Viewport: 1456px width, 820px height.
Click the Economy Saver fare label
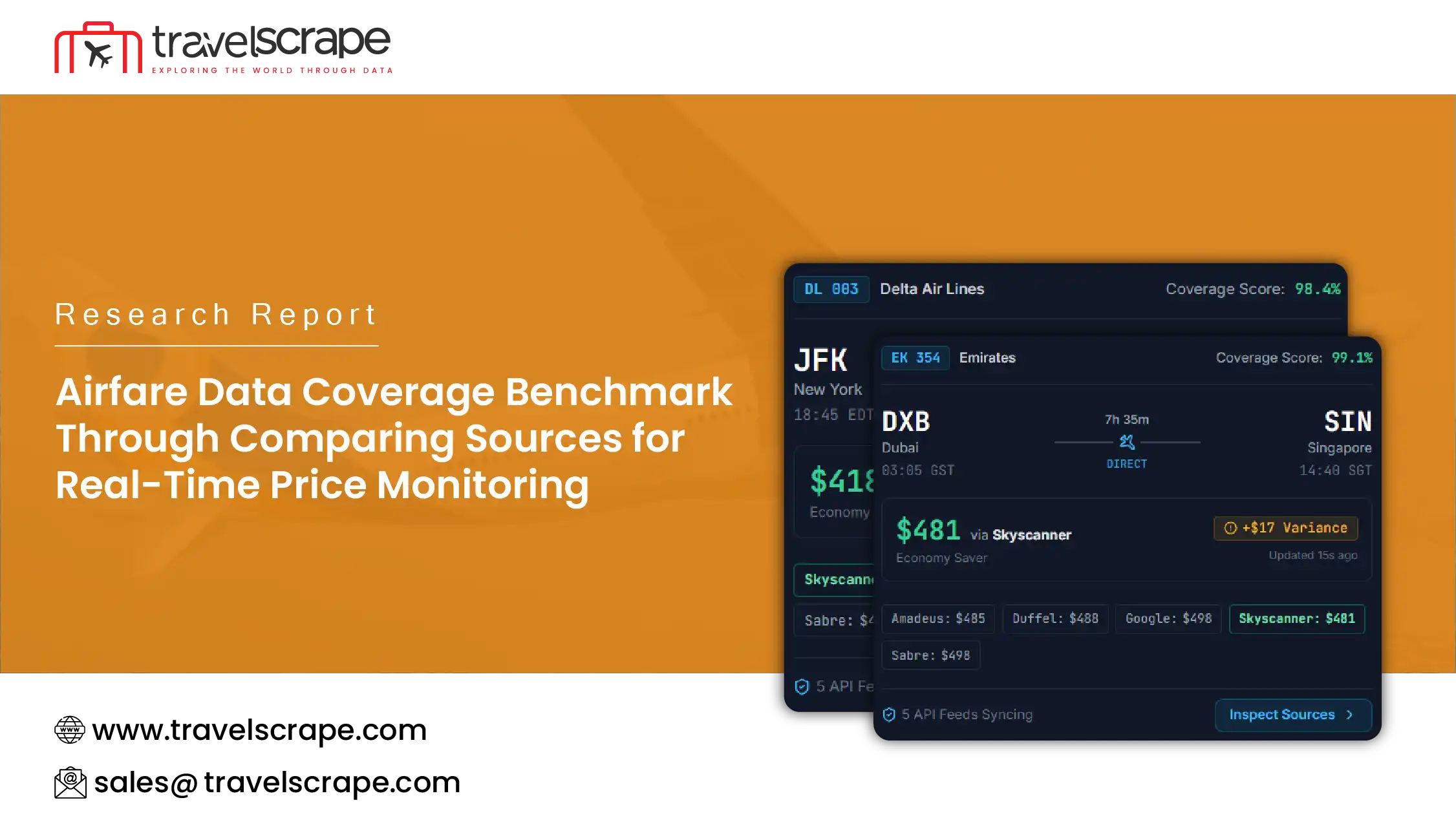942,558
